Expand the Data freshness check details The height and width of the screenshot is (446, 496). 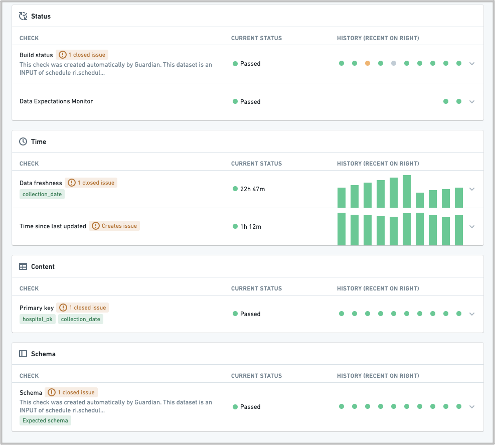pos(472,189)
